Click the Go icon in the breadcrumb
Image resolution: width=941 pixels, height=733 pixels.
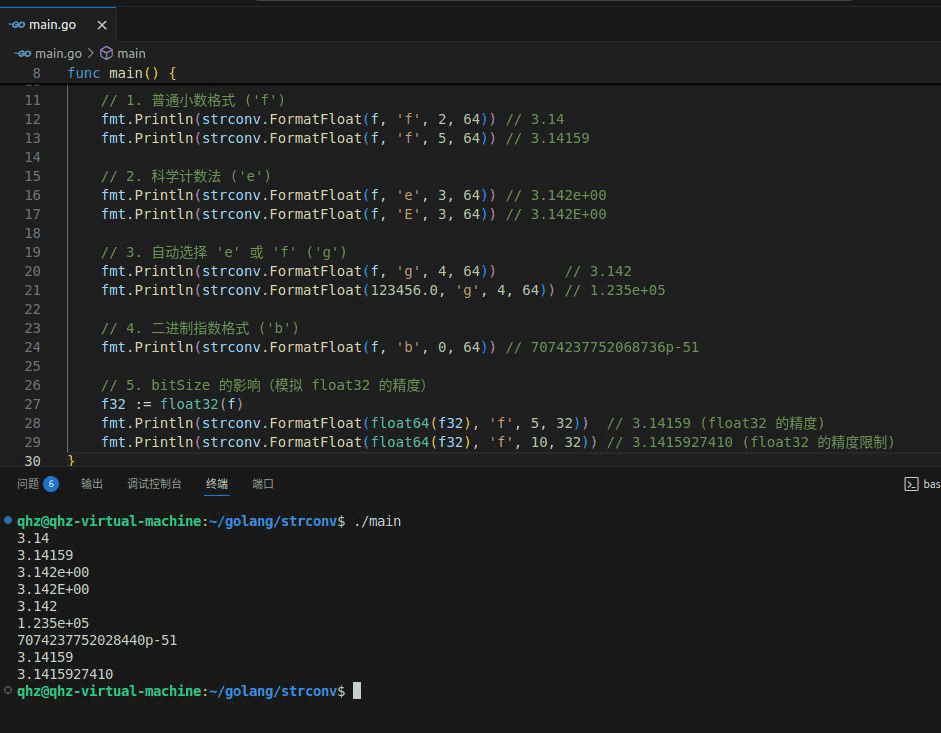(x=23, y=53)
